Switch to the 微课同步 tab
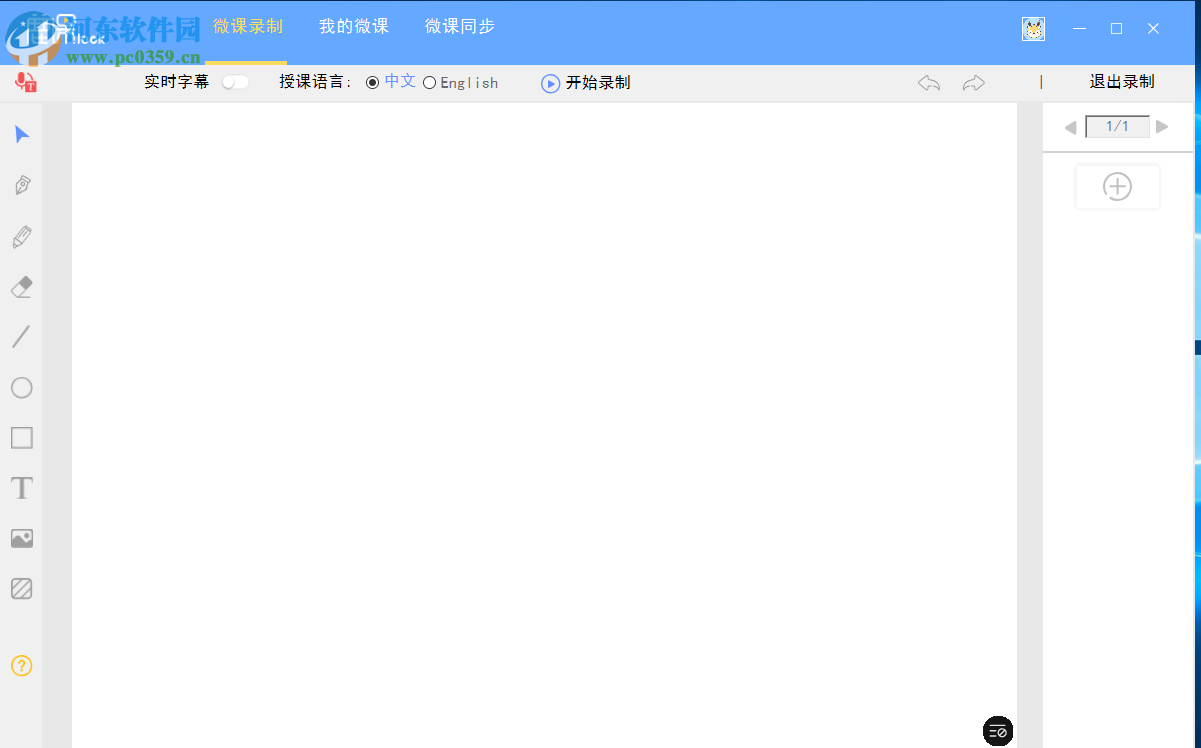 [x=459, y=26]
